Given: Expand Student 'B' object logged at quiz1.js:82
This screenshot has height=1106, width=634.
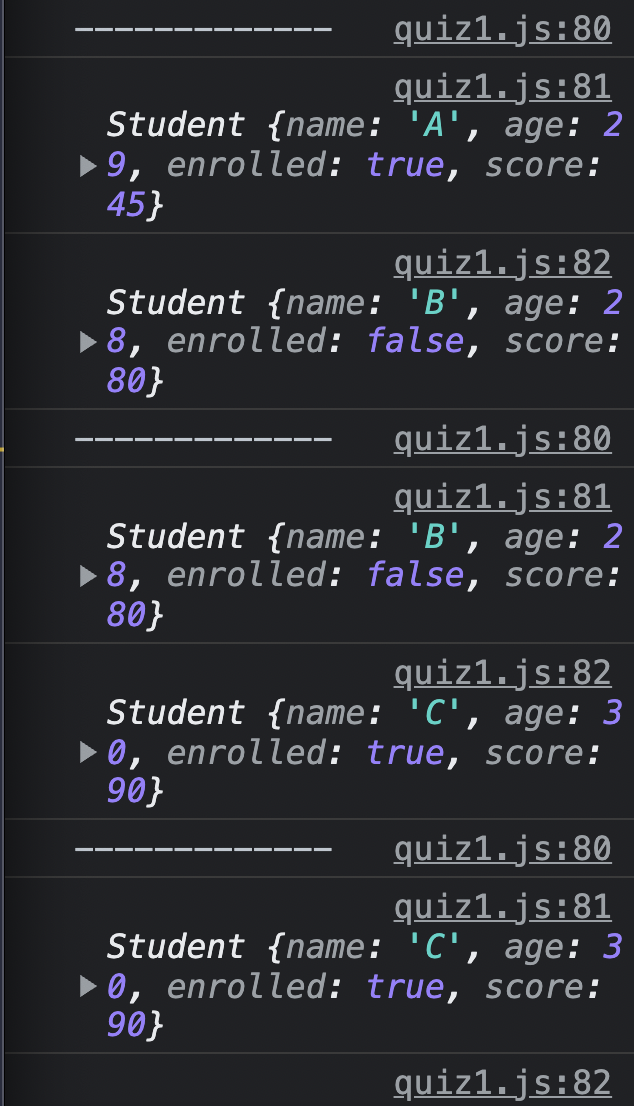Looking at the screenshot, I should 87,343.
